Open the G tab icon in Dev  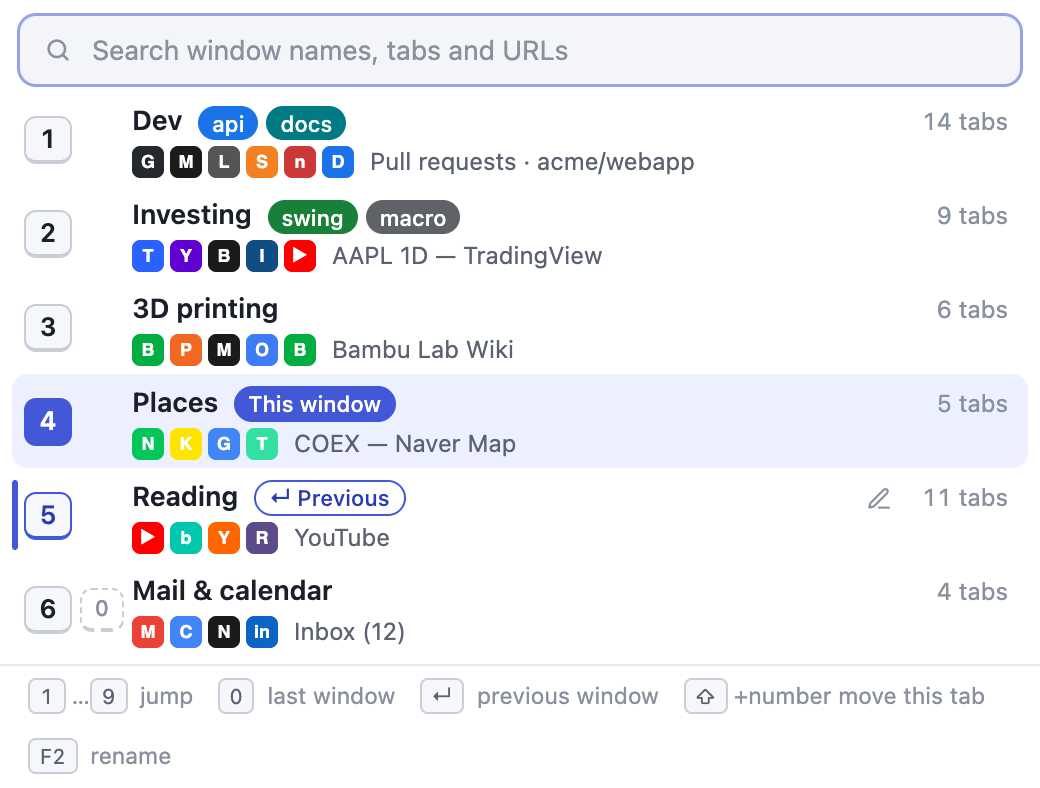(148, 162)
